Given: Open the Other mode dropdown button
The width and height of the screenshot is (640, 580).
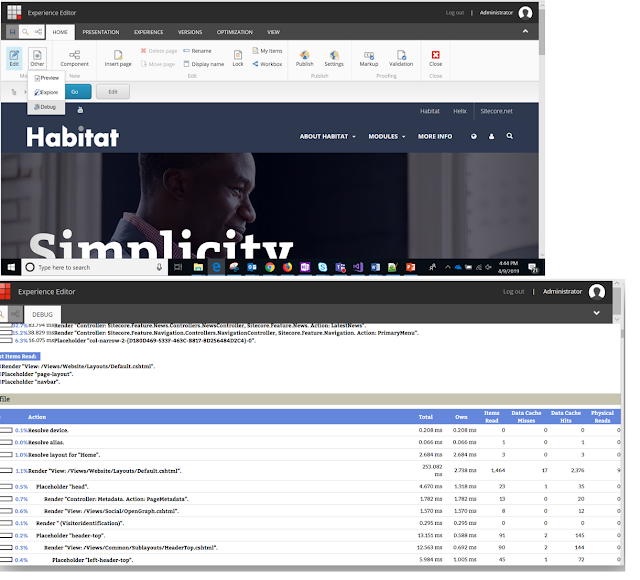Looking at the screenshot, I should pyautogui.click(x=37, y=58).
